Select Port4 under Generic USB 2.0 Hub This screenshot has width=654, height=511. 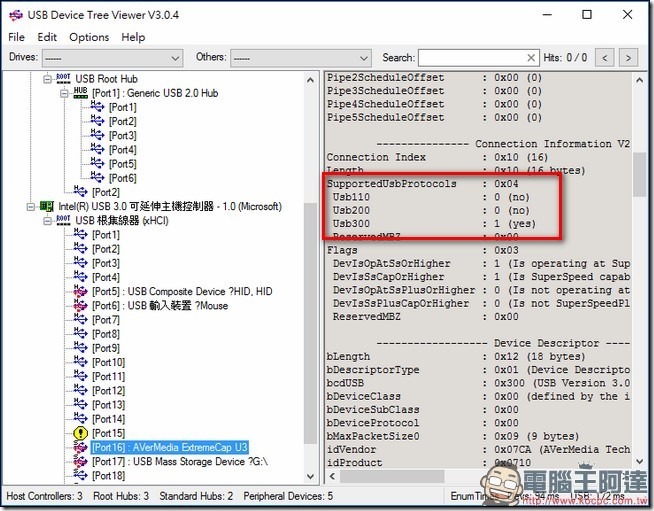[x=123, y=150]
